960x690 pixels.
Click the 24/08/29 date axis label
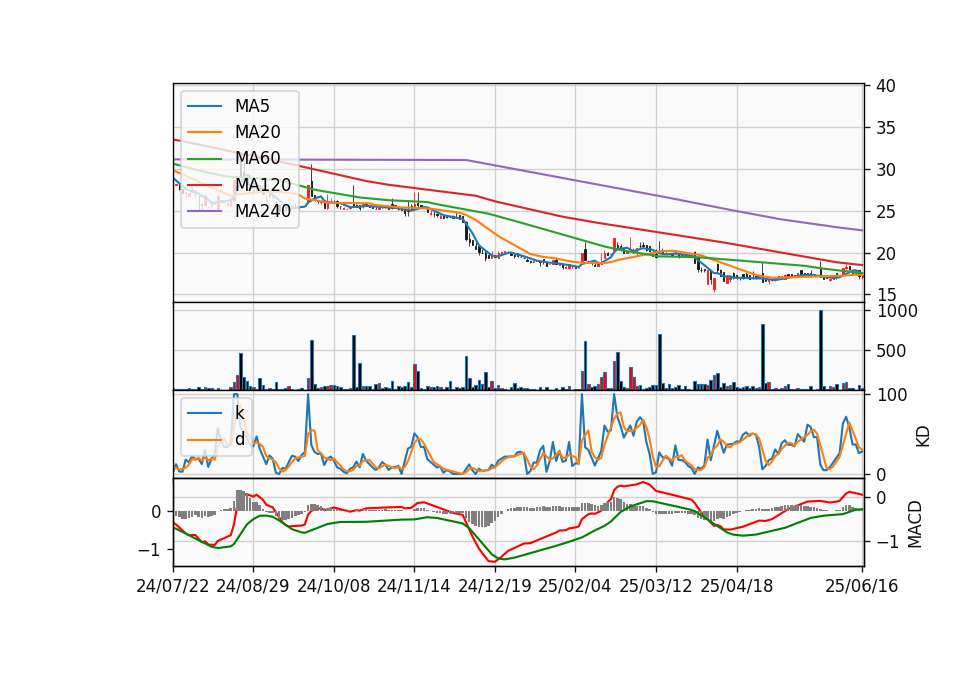coord(253,586)
